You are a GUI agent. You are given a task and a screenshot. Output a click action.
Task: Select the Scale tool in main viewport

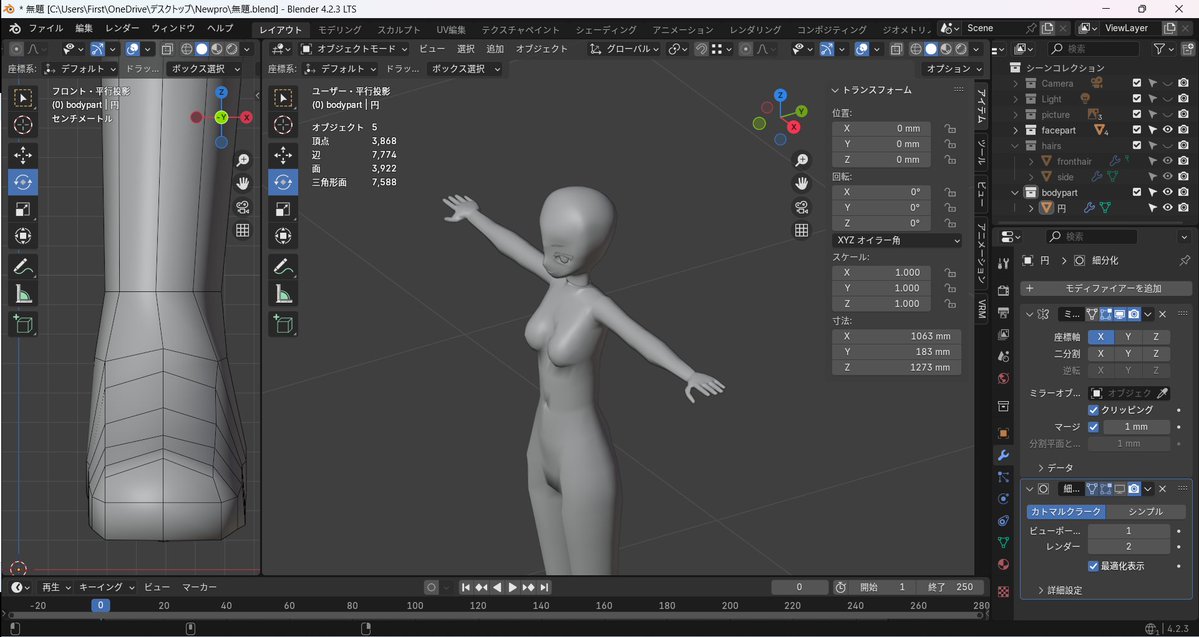click(283, 209)
